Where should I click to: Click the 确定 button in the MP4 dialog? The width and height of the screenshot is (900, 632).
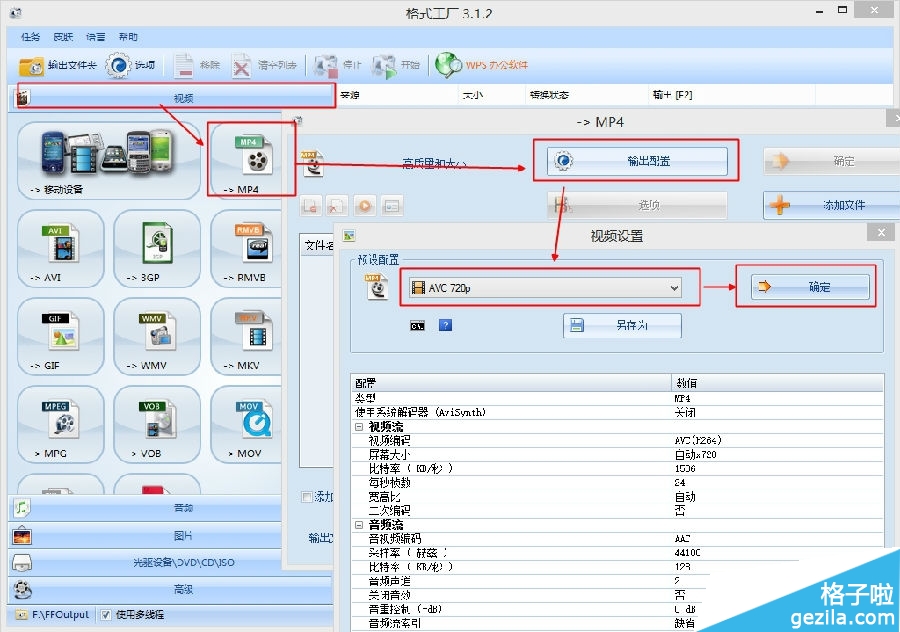click(x=831, y=161)
